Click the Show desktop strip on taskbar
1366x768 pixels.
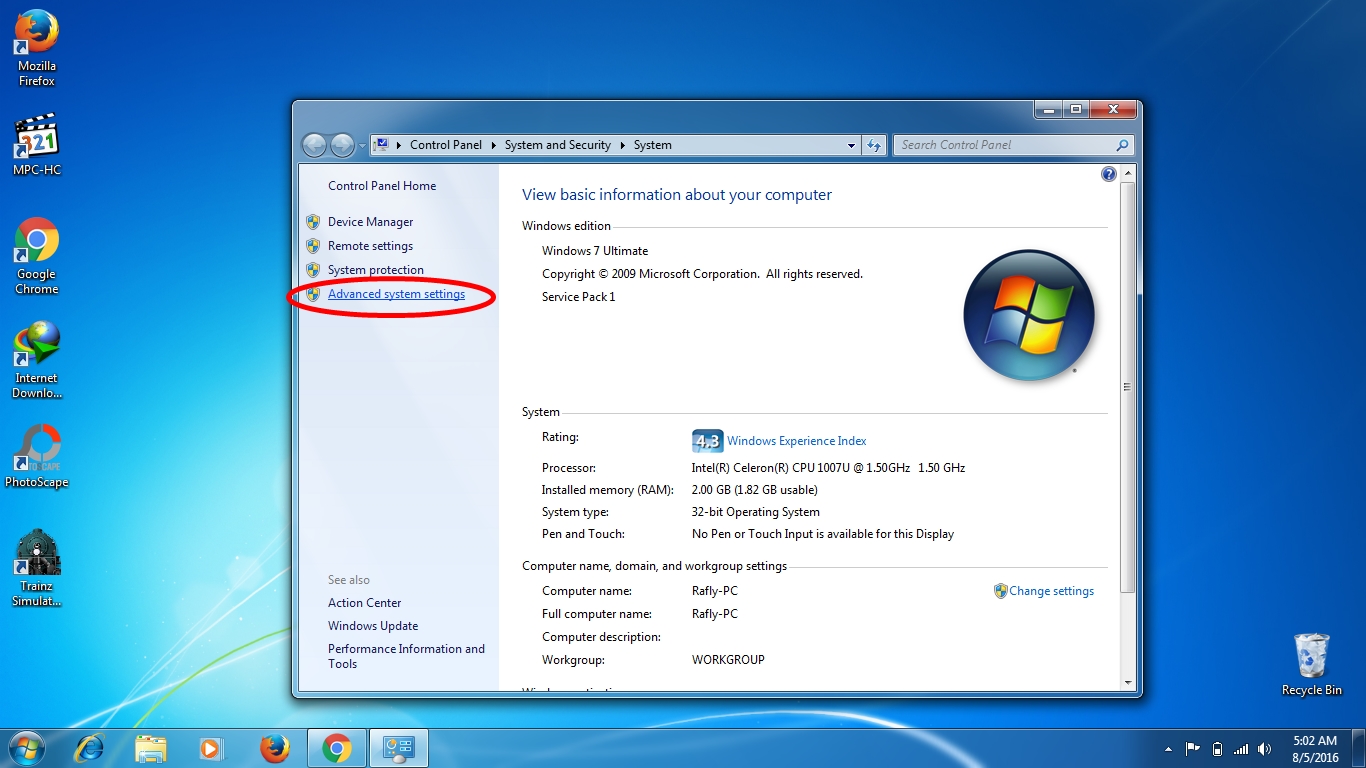pos(1359,749)
